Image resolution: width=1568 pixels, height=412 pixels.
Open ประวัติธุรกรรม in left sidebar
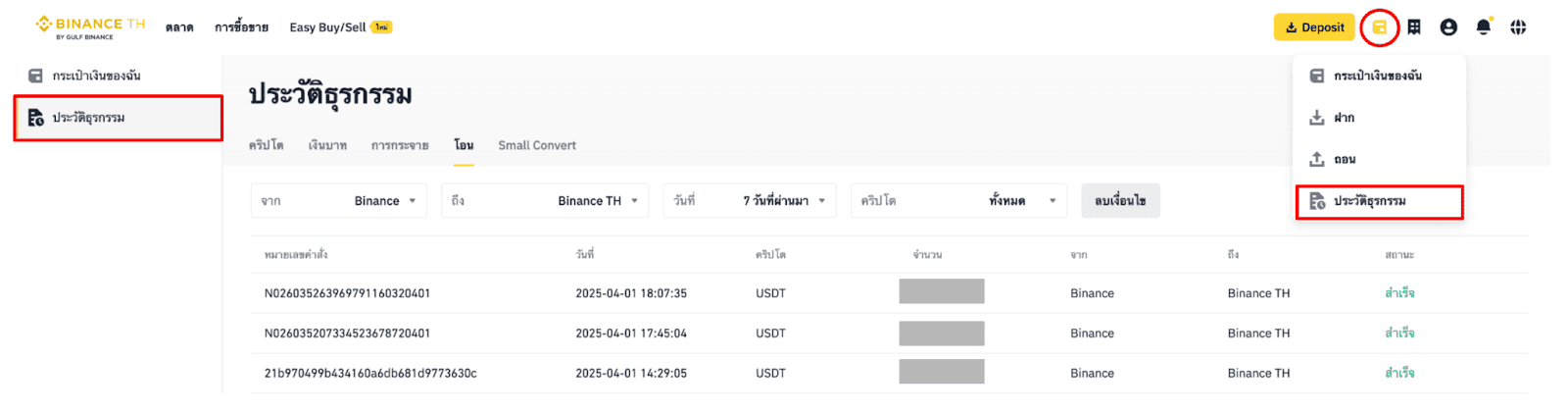pos(88,118)
